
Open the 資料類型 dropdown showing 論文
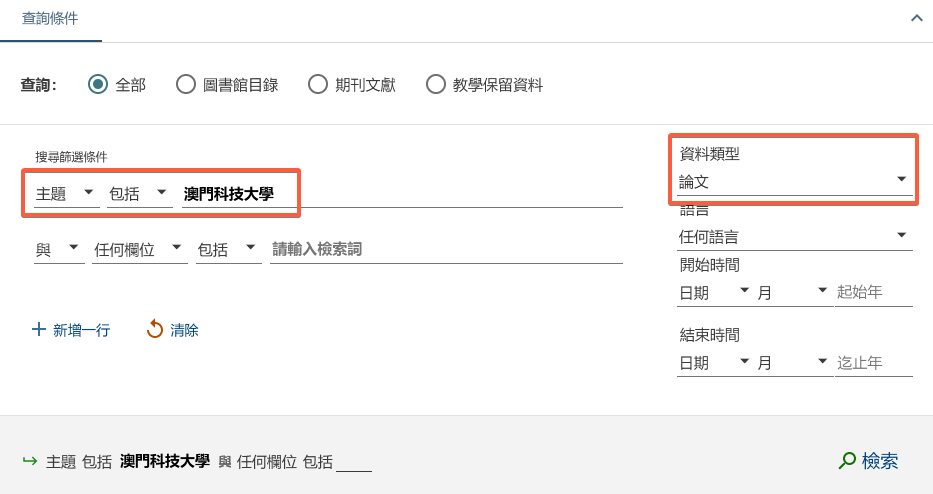(x=793, y=181)
